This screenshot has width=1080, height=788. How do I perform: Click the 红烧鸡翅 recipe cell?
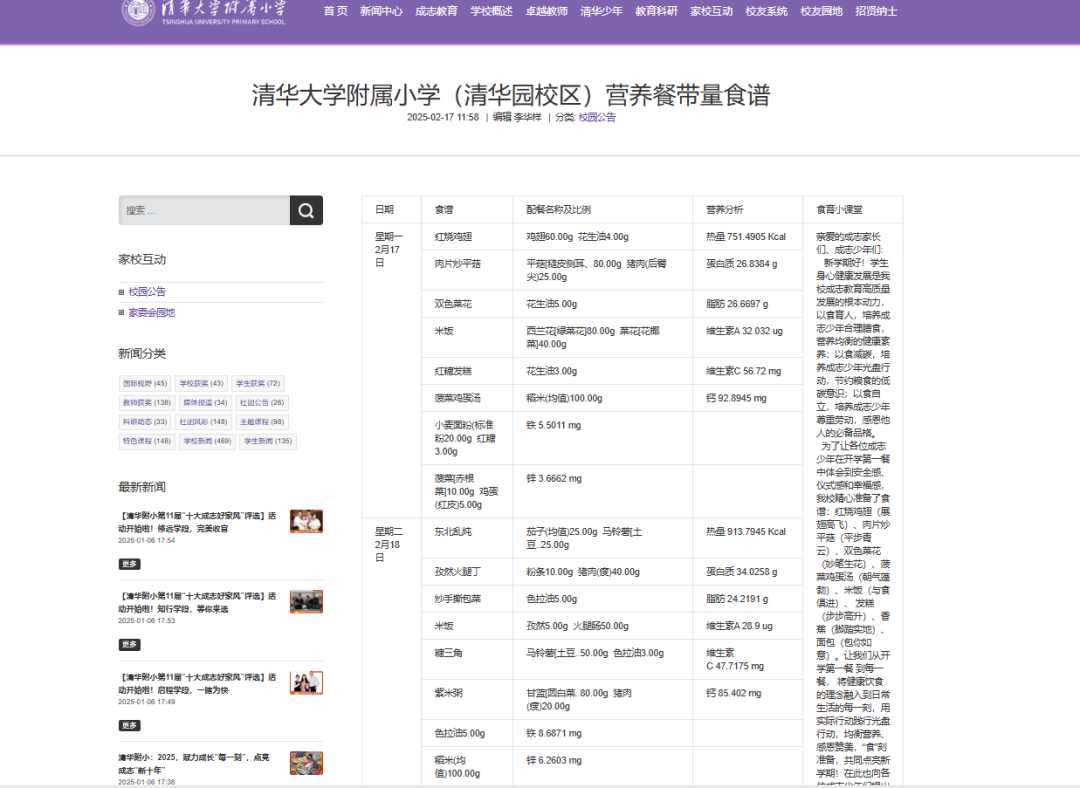point(467,236)
